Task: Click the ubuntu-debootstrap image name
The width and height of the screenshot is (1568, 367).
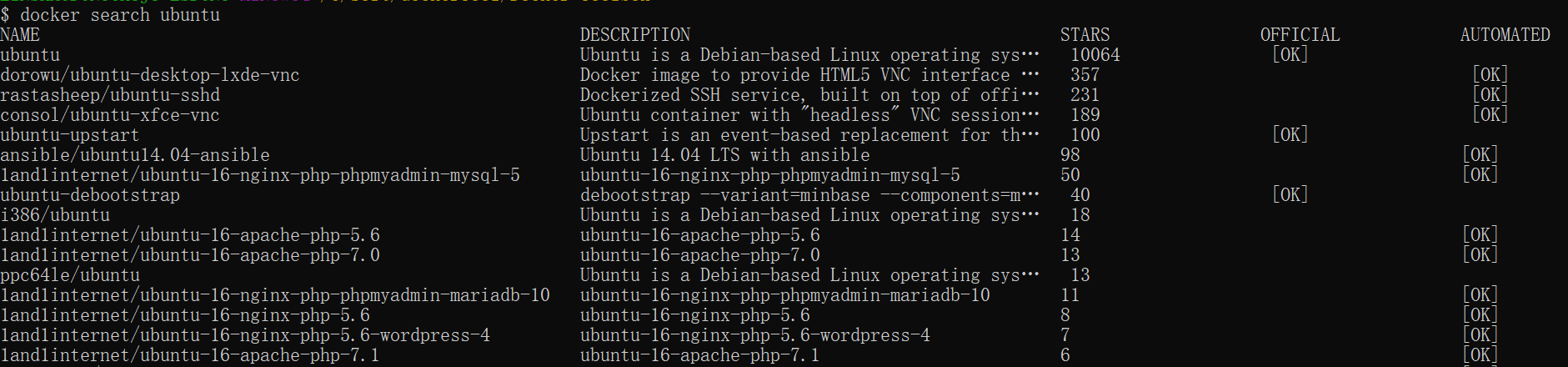Action: point(90,195)
